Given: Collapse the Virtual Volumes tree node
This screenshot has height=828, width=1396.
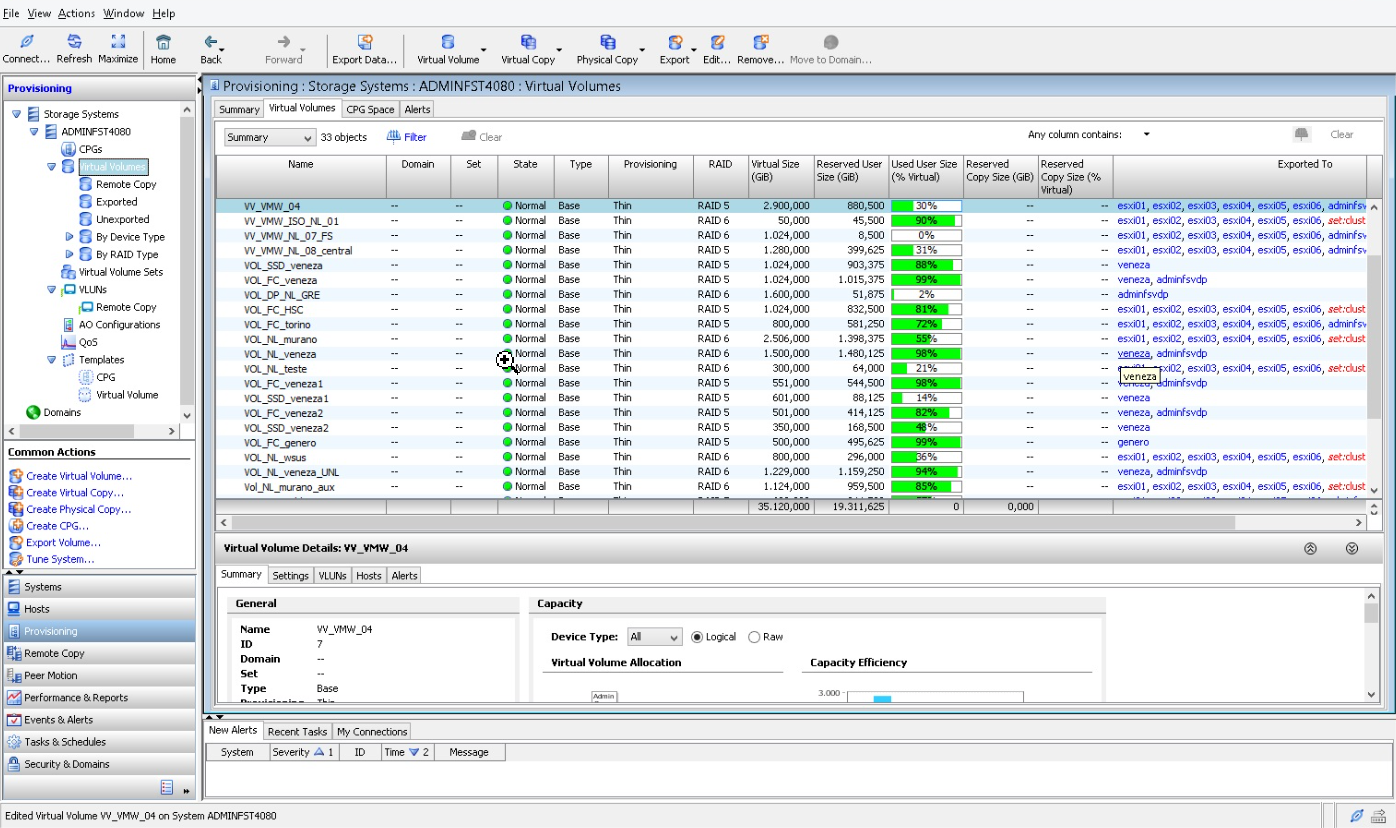Looking at the screenshot, I should pos(52,167).
